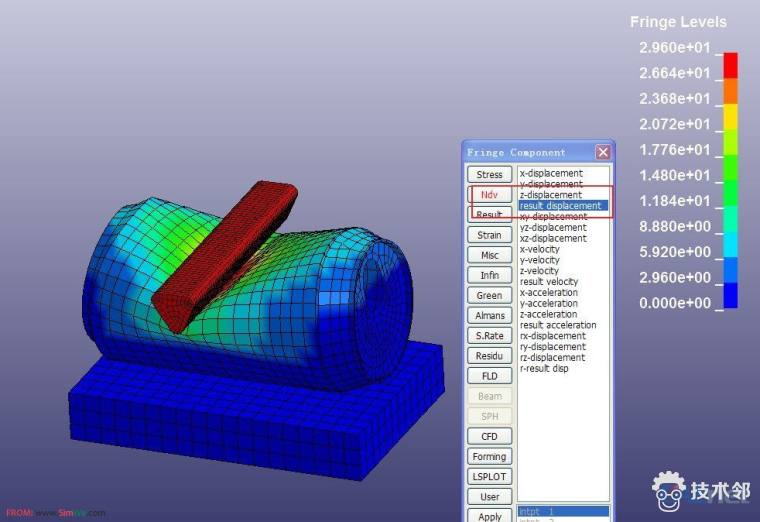Open the Strain component category
The image size is (760, 522).
click(x=489, y=235)
